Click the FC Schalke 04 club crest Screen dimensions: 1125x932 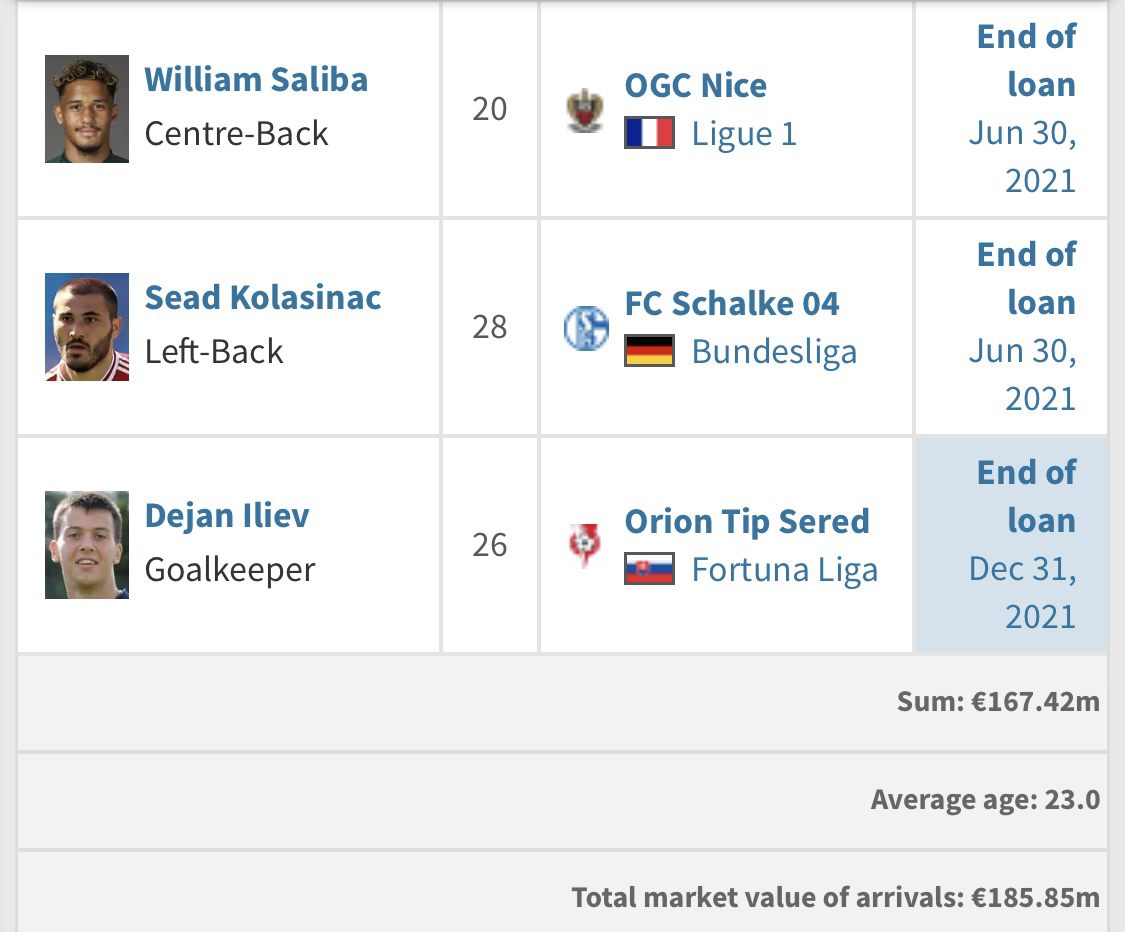[x=586, y=328]
